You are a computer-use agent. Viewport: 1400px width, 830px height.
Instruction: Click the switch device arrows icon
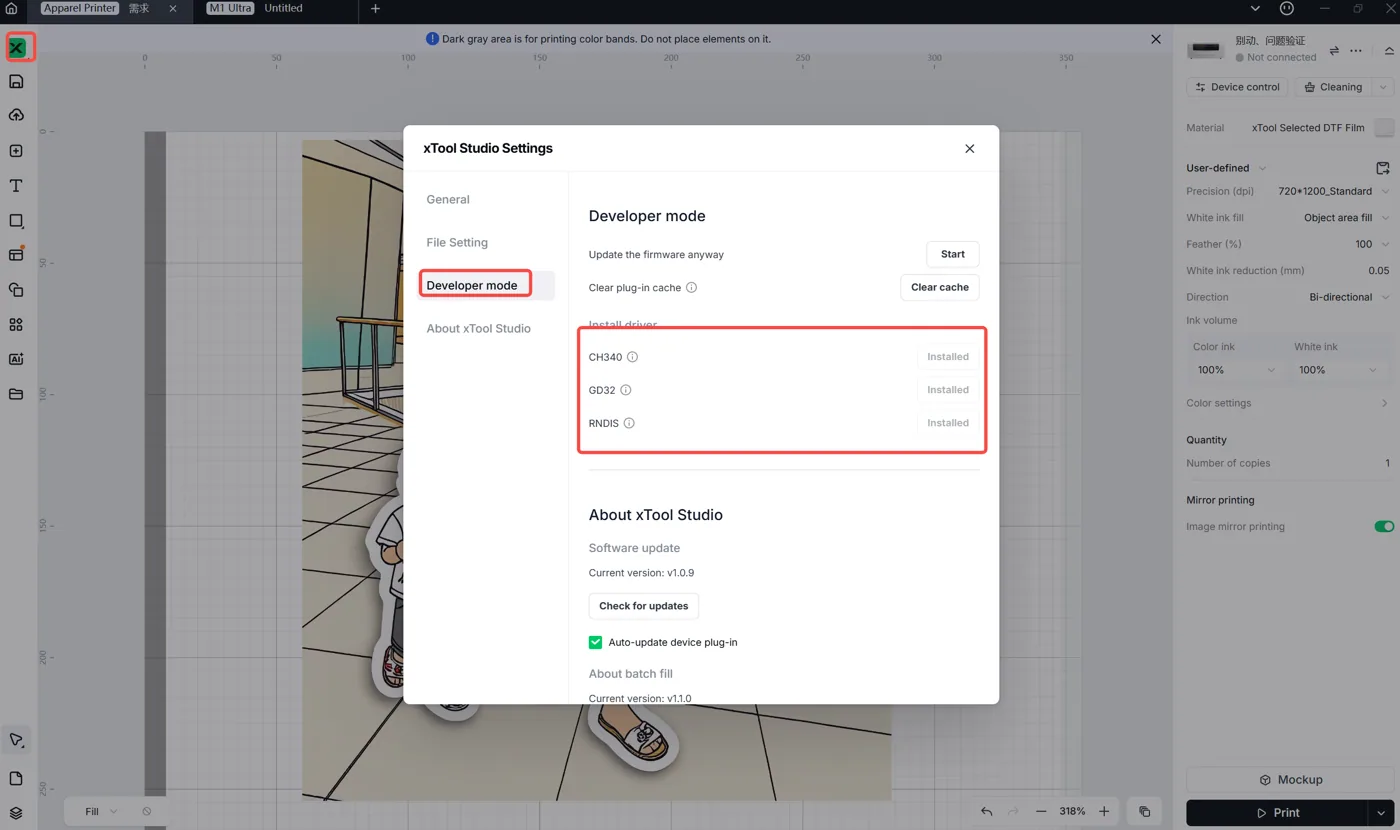(1334, 50)
